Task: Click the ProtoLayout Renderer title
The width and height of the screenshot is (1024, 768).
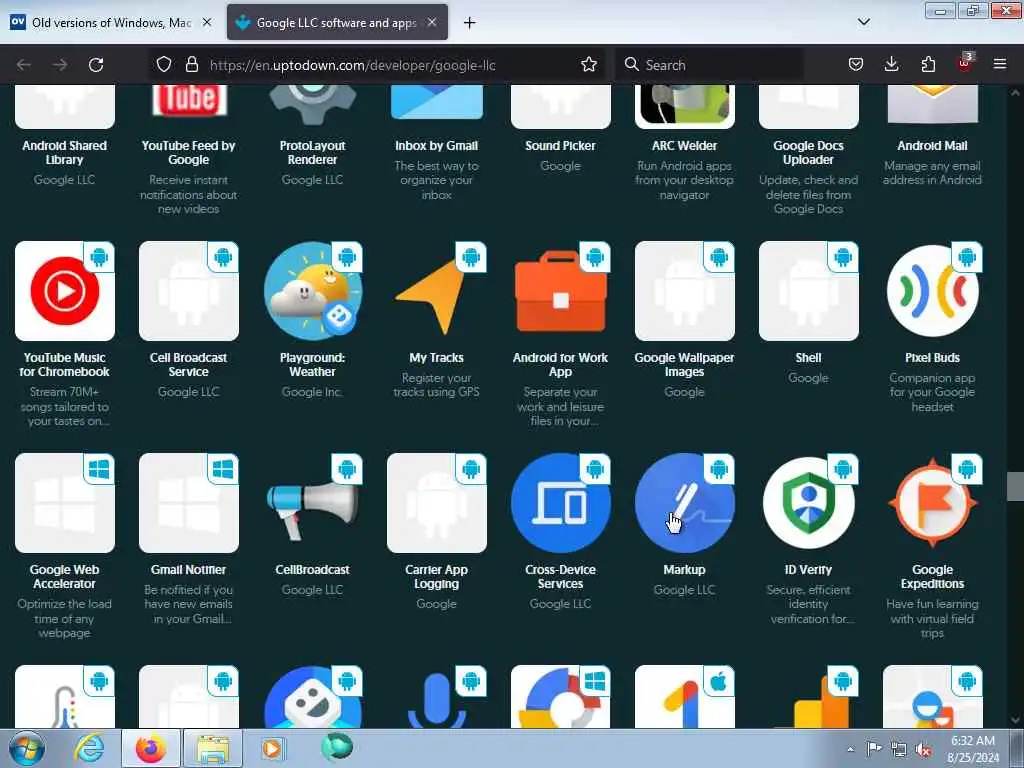Action: (x=312, y=153)
